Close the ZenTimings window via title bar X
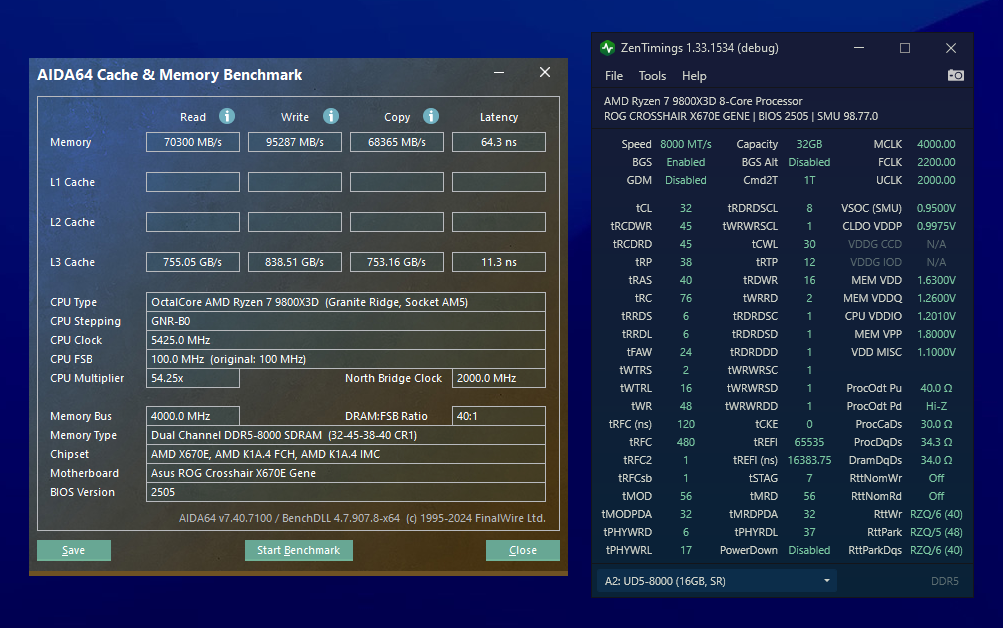 pyautogui.click(x=950, y=48)
